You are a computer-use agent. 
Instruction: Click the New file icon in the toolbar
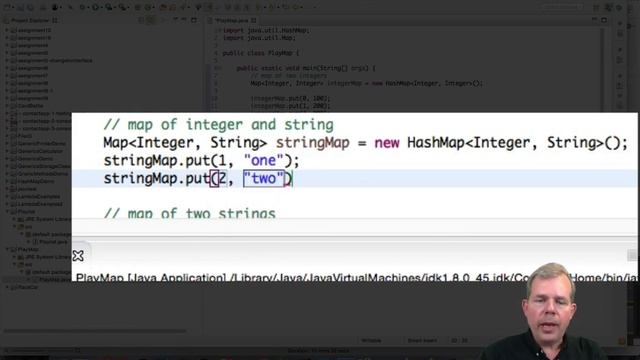coord(7,7)
